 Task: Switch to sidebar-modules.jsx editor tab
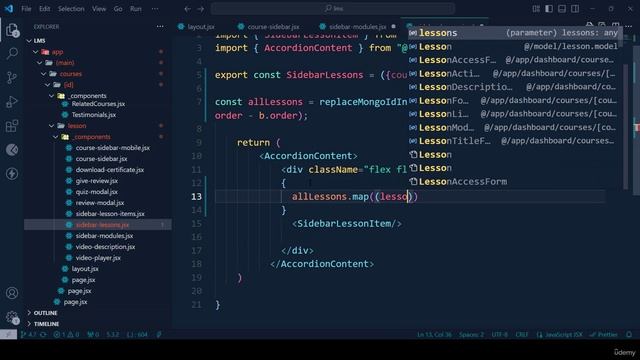click(358, 27)
